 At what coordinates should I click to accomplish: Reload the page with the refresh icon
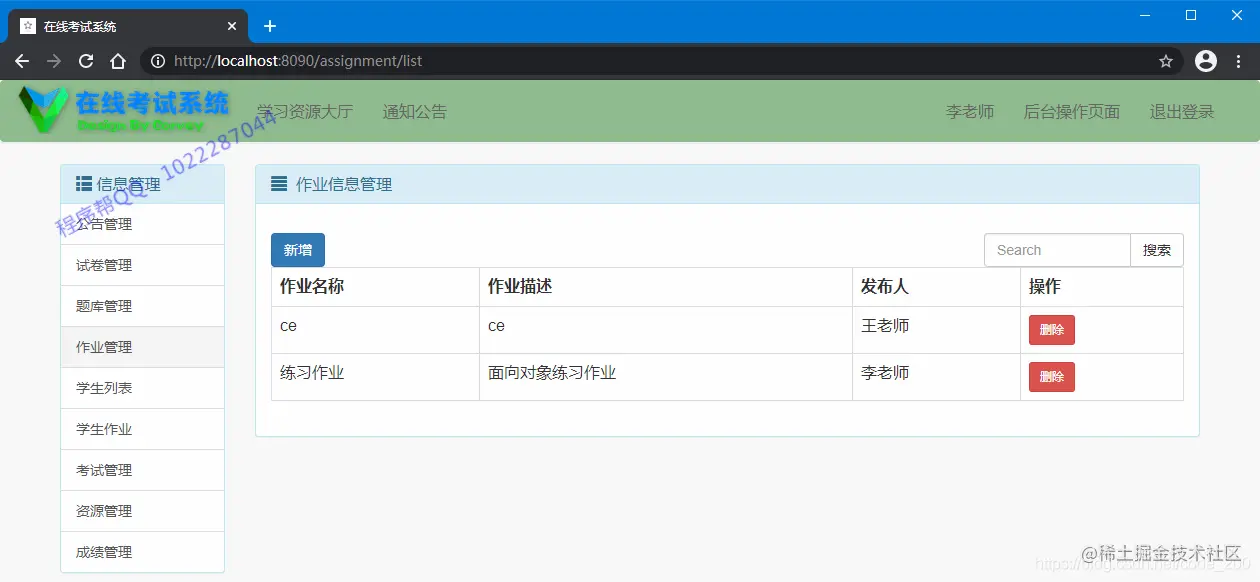click(85, 60)
